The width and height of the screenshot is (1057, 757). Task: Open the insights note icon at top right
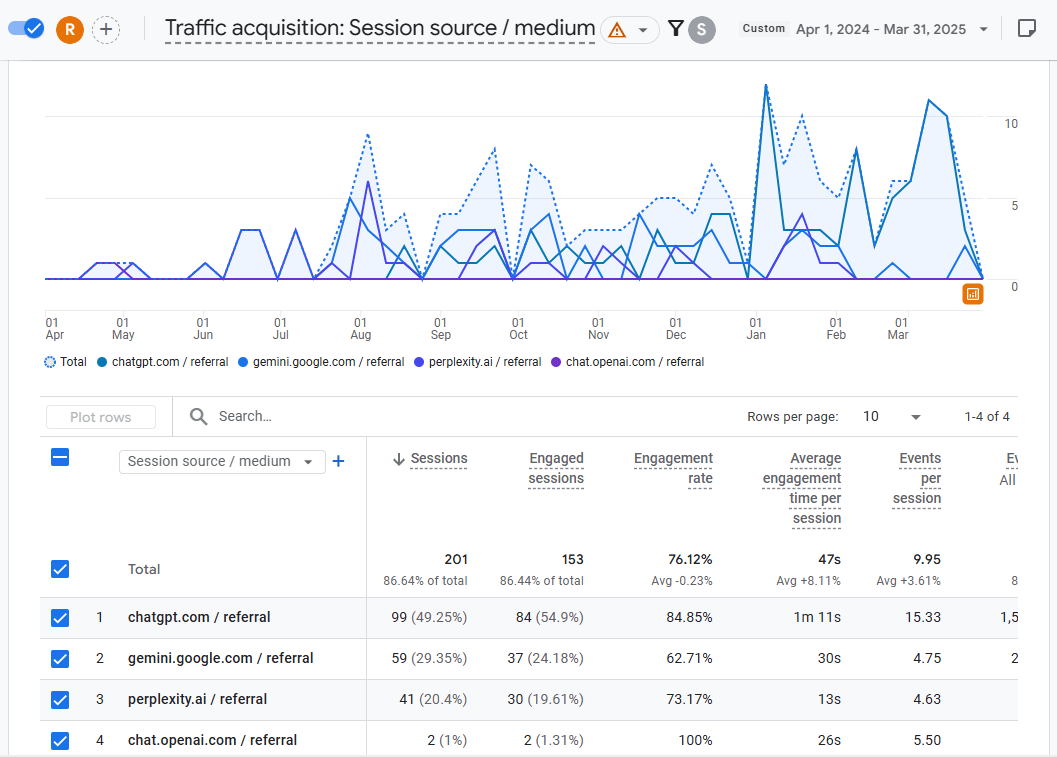tap(1026, 29)
